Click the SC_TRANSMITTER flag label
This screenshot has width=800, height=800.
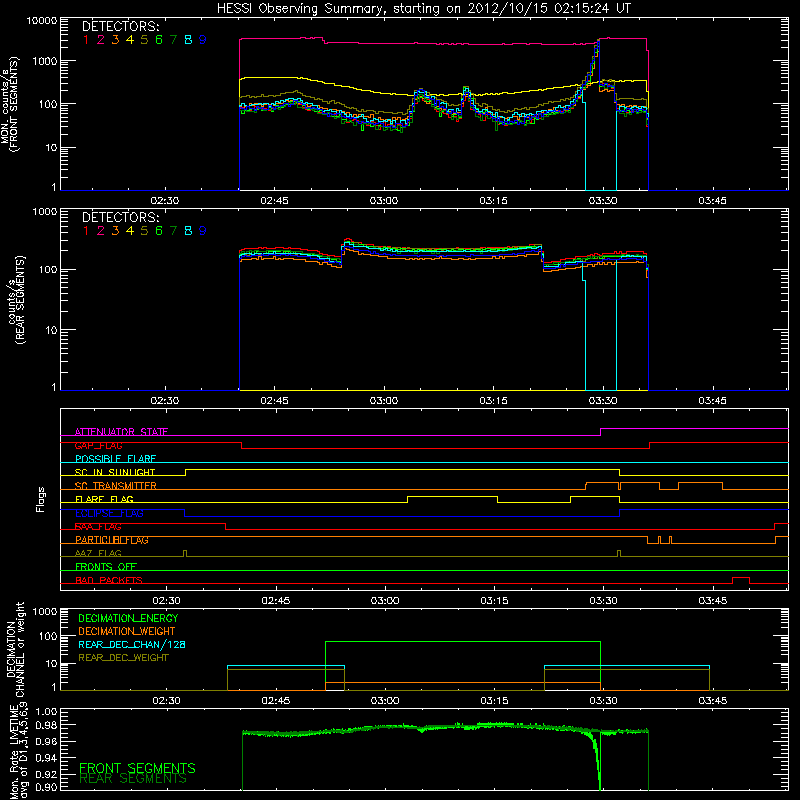coord(116,485)
